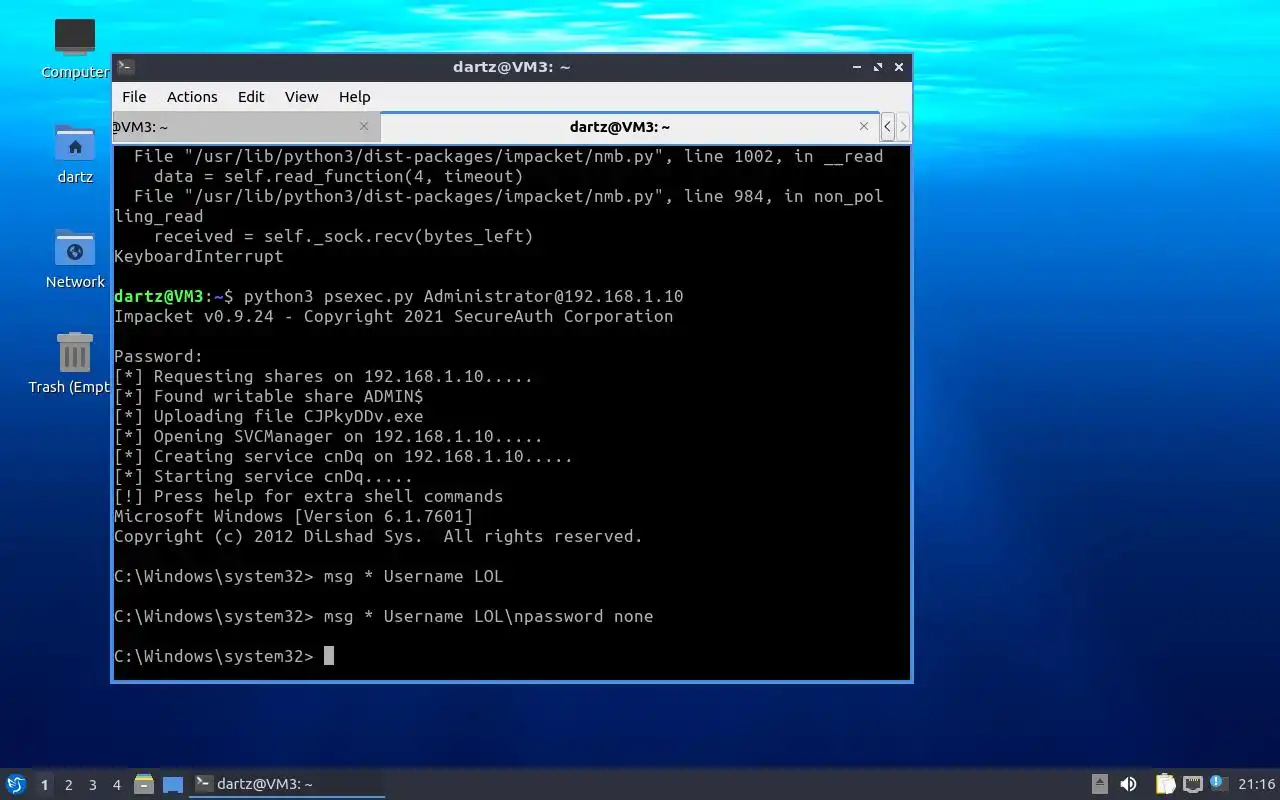Switch to the first inactive terminal tab

[245, 127]
